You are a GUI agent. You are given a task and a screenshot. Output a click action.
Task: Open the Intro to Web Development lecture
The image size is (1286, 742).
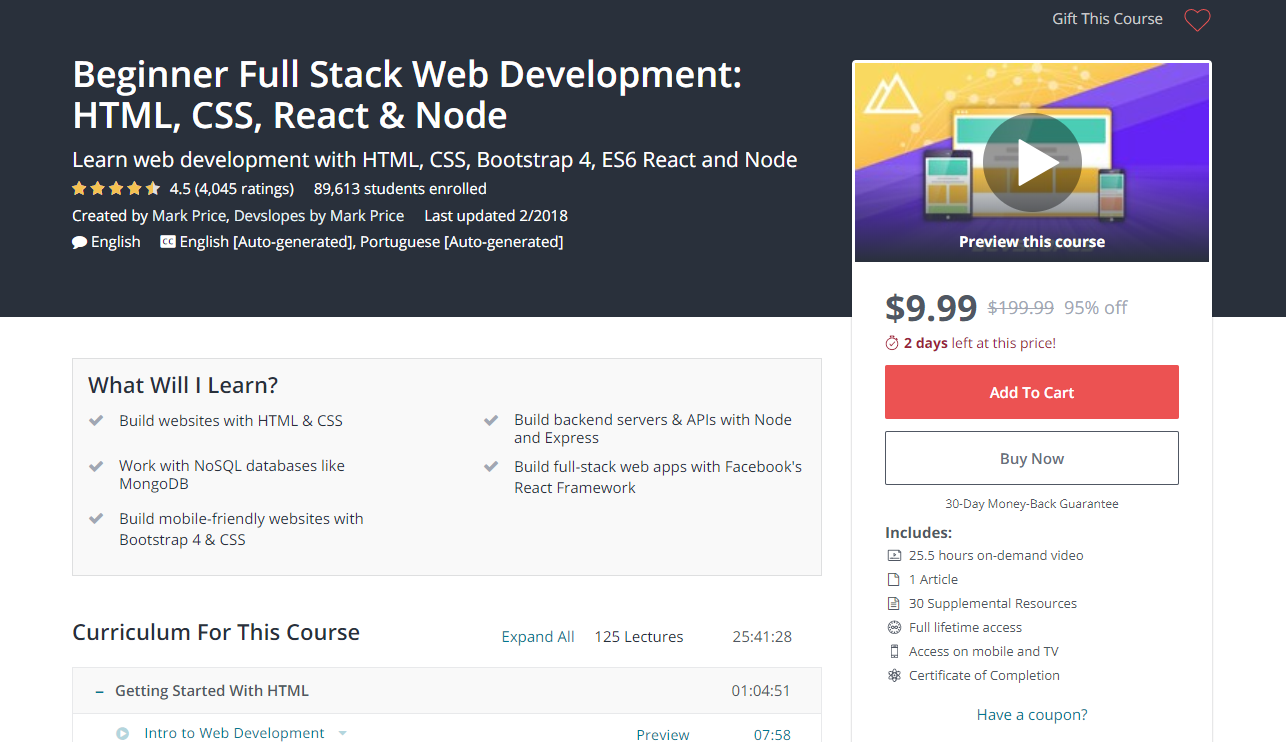(234, 733)
